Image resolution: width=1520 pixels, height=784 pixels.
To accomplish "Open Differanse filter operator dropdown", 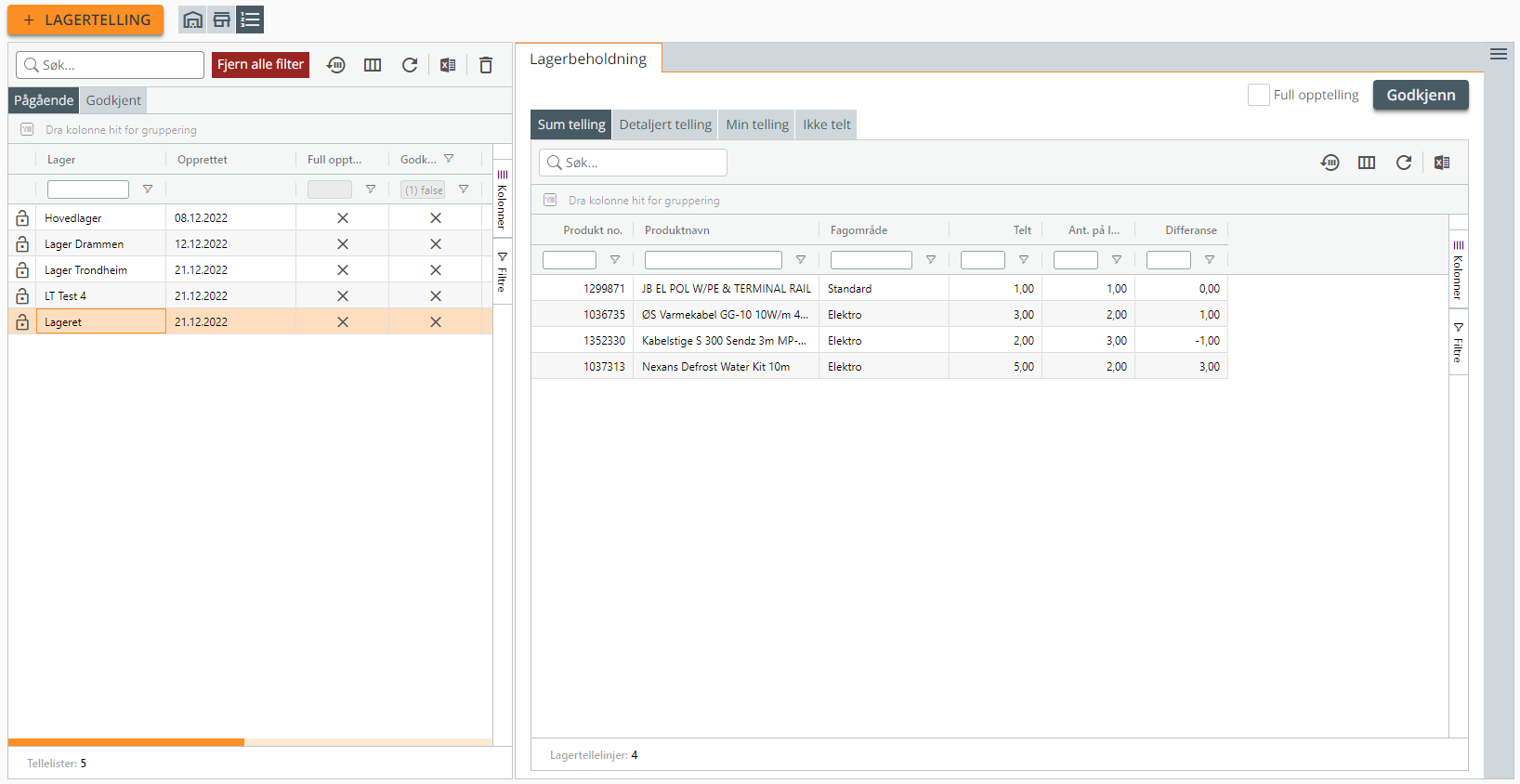I will 1209,260.
